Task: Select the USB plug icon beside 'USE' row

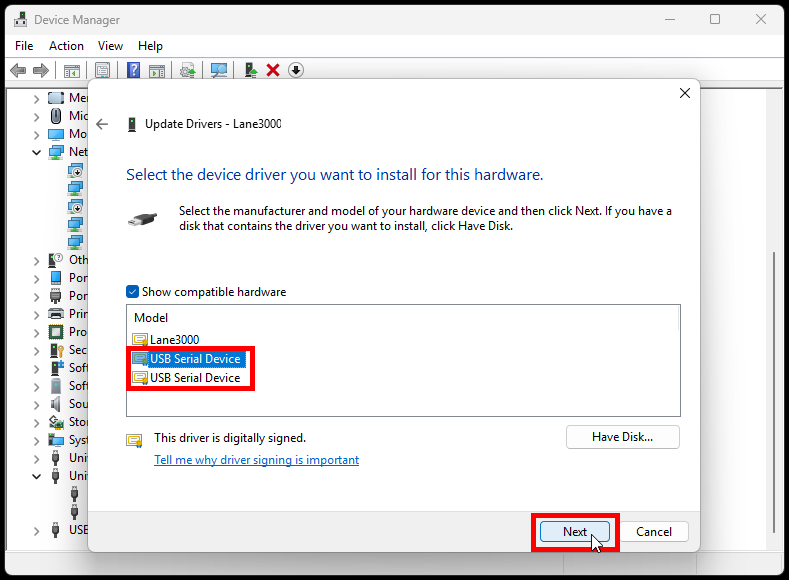Action: coord(56,530)
